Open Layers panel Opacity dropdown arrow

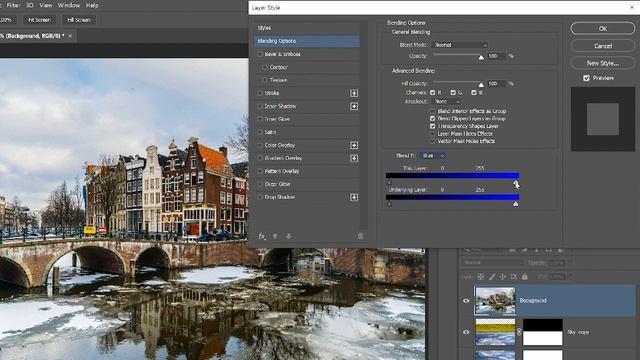[570, 263]
